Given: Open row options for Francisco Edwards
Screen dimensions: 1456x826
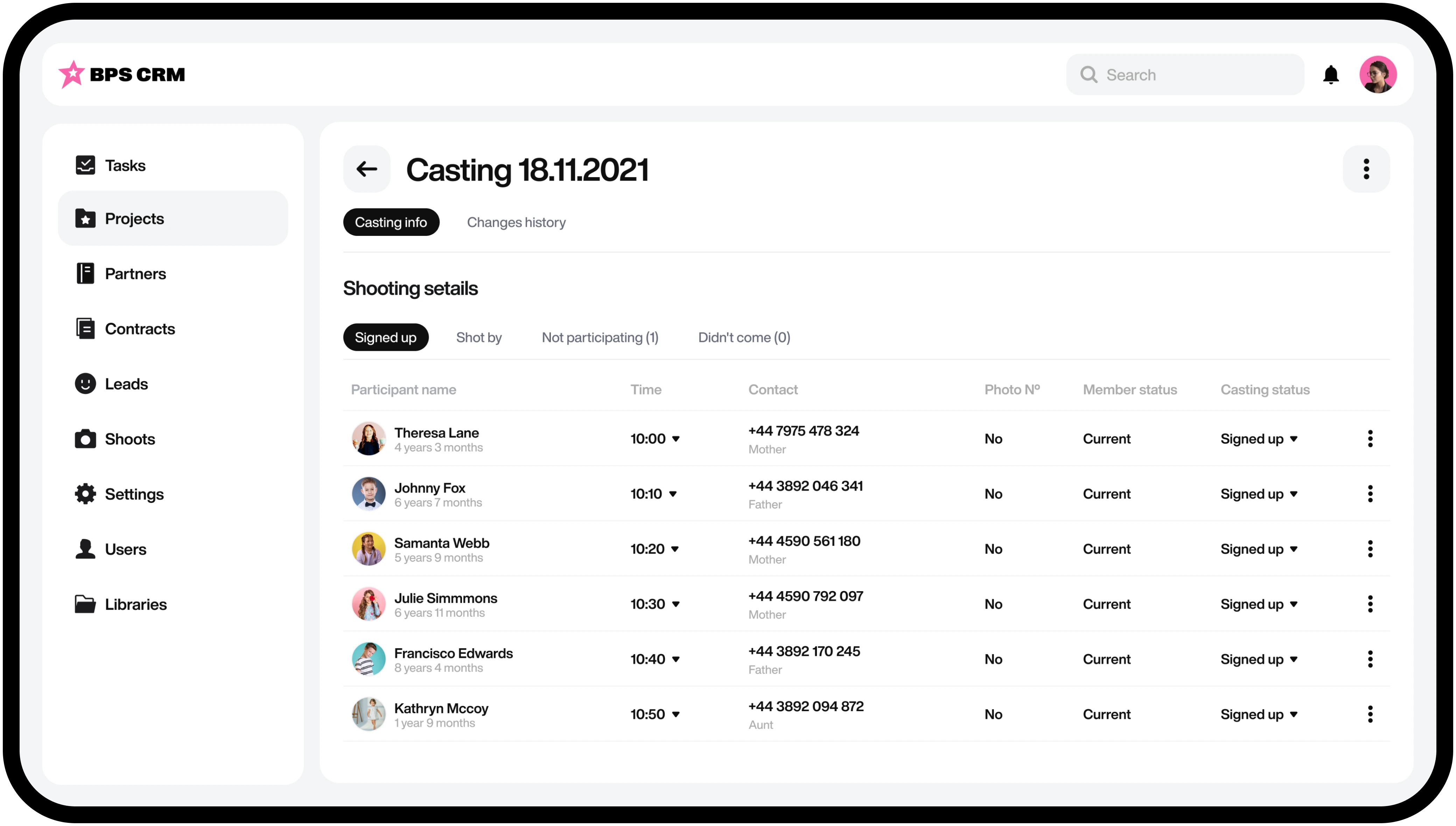Looking at the screenshot, I should (x=1370, y=659).
